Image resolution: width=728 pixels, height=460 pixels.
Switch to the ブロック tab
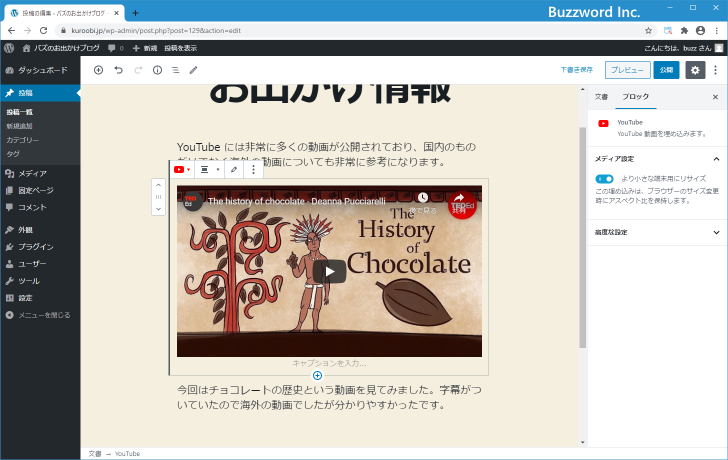636,97
